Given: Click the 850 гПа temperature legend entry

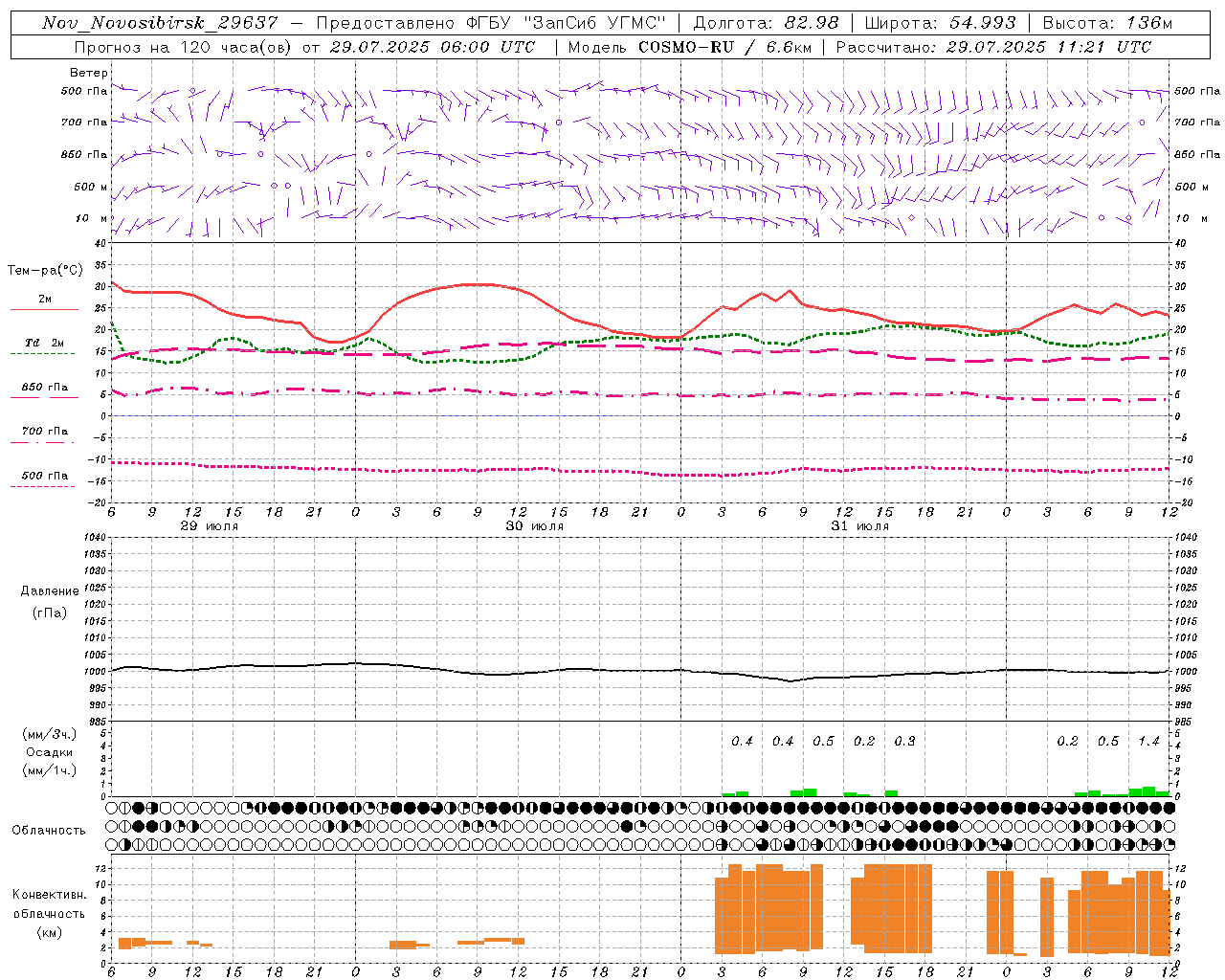Looking at the screenshot, I should 44,388.
